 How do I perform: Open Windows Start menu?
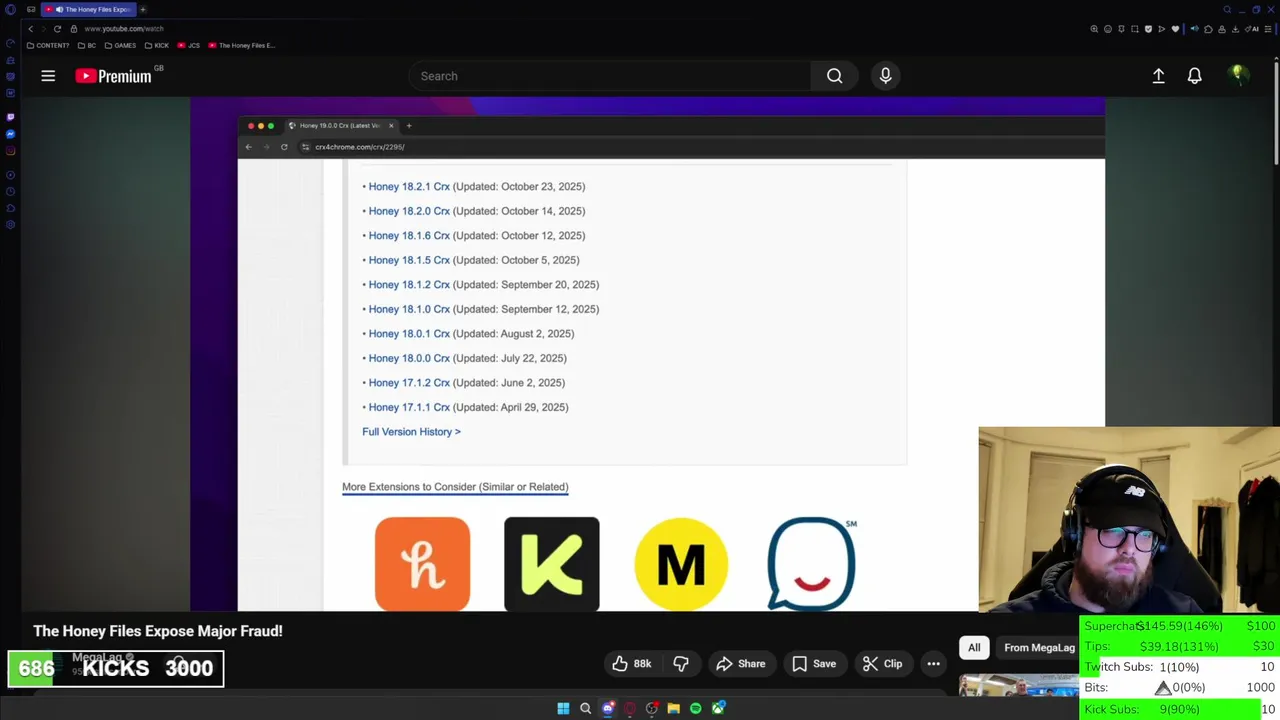tap(563, 708)
